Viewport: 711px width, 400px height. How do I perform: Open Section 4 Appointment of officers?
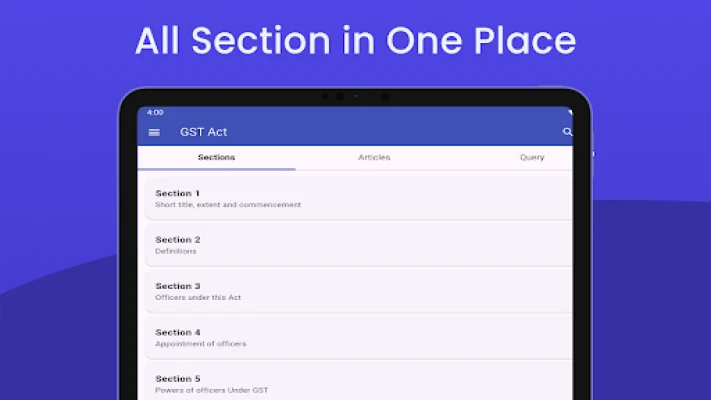(358, 338)
